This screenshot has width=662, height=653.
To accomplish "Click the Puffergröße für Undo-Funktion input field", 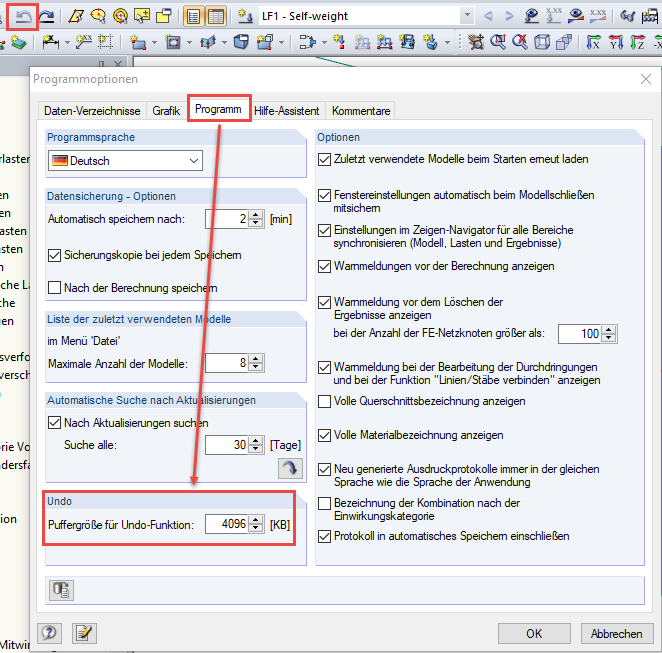I will click(x=227, y=524).
